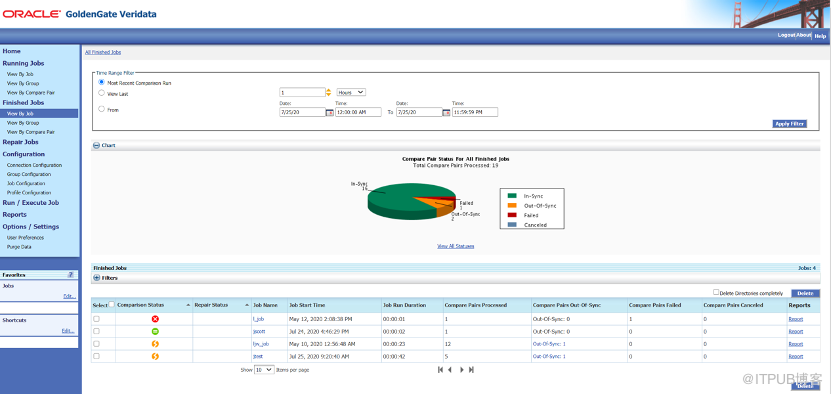Open the items per page dropdown
The width and height of the screenshot is (832, 394).
(x=264, y=370)
